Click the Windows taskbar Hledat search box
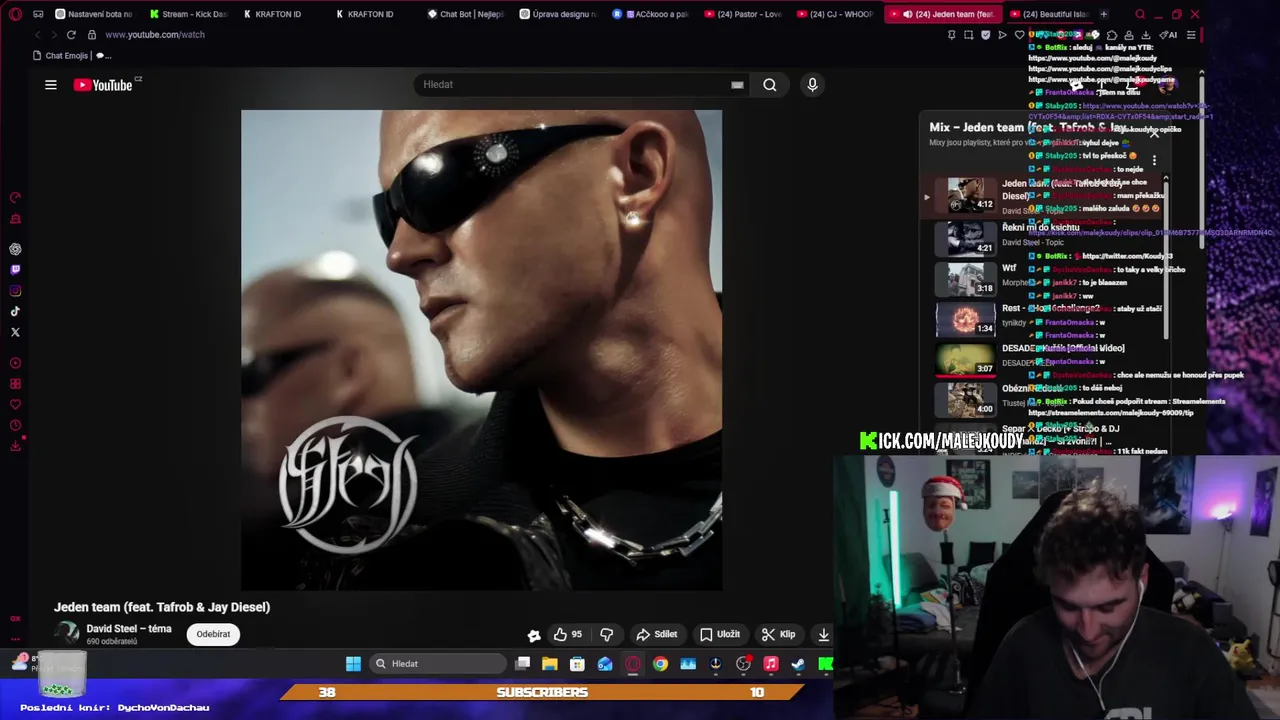Viewport: 1280px width, 720px height. coord(437,664)
